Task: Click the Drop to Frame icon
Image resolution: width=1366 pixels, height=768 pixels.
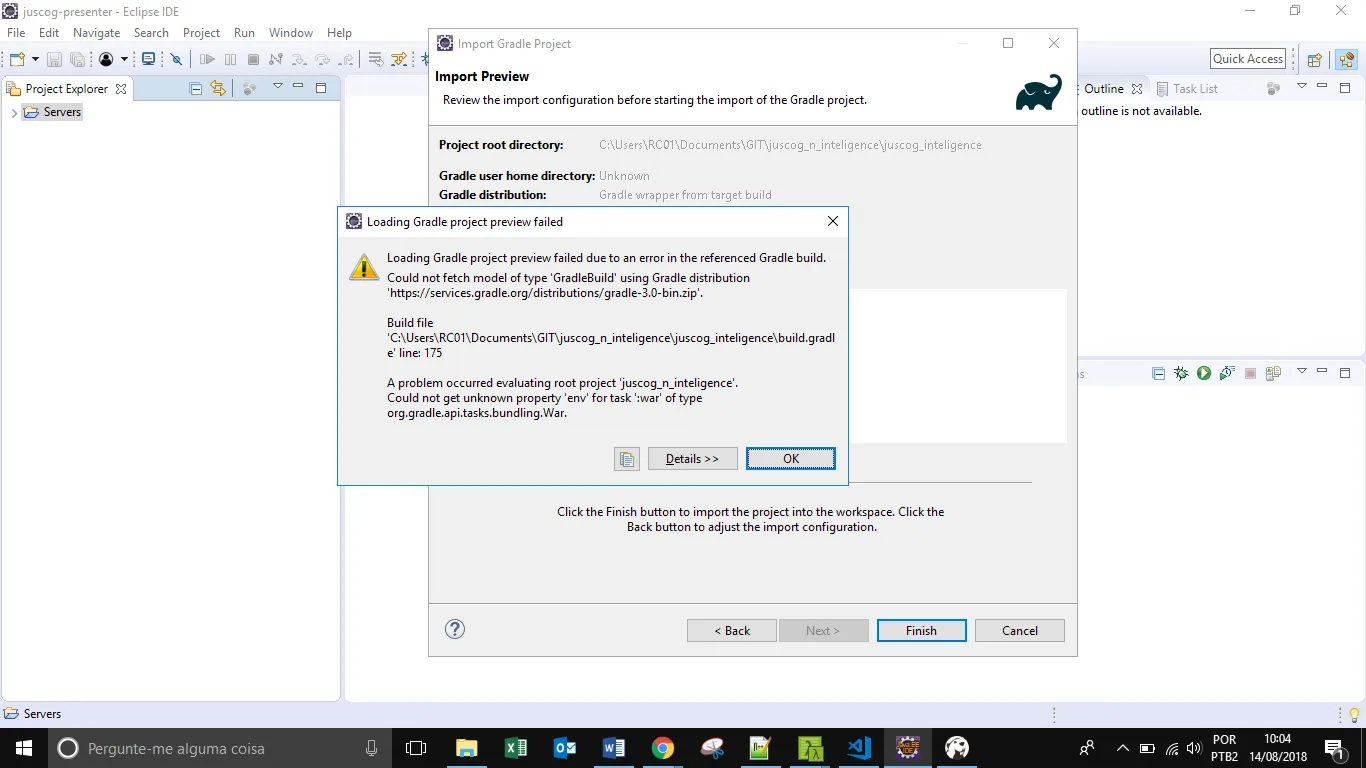Action: [x=376, y=60]
